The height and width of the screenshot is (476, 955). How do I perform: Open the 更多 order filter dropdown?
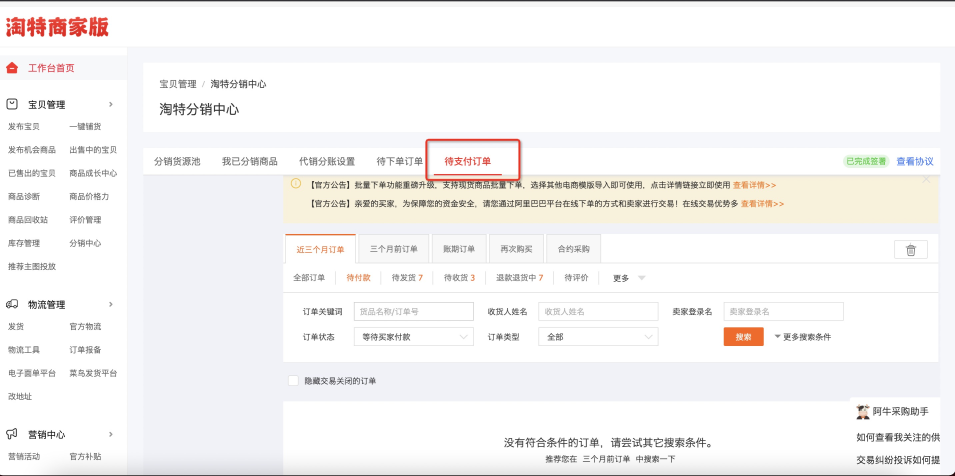click(629, 278)
